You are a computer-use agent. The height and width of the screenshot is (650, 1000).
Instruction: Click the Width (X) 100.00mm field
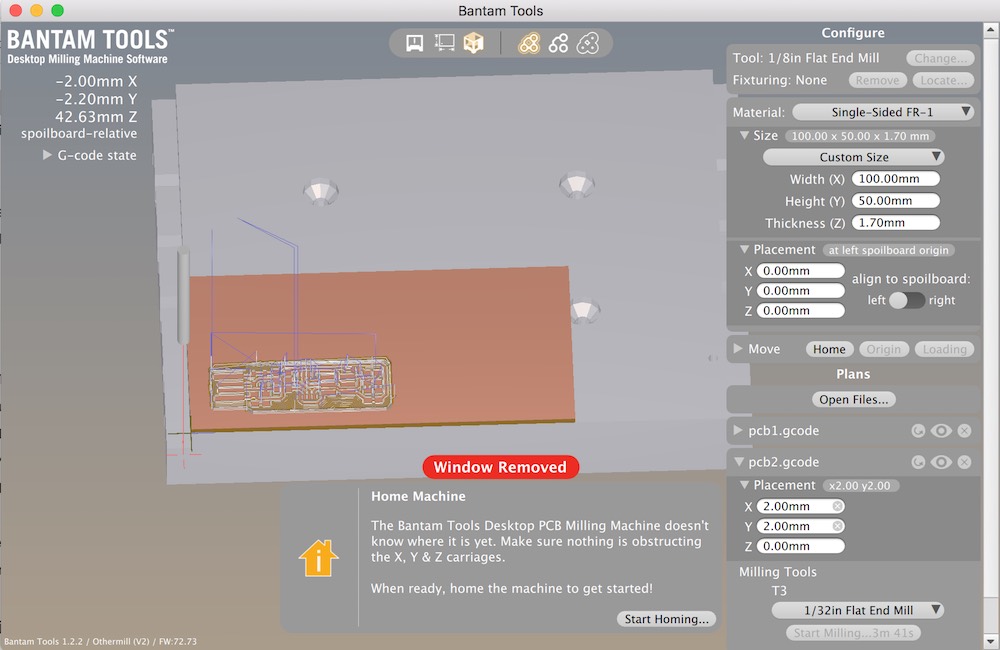coord(895,179)
